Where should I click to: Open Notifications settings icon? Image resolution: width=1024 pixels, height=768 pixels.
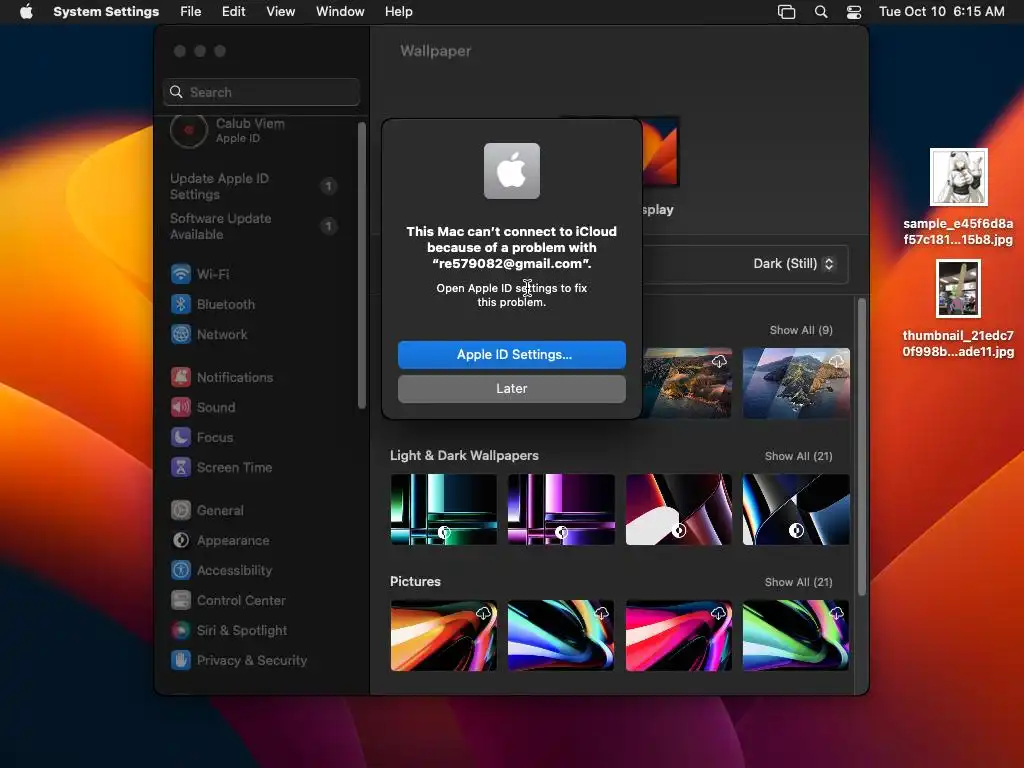[x=181, y=377]
